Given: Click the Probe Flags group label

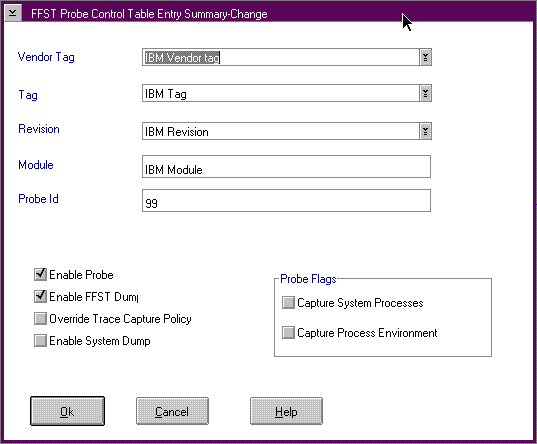Looking at the screenshot, I should pos(308,279).
